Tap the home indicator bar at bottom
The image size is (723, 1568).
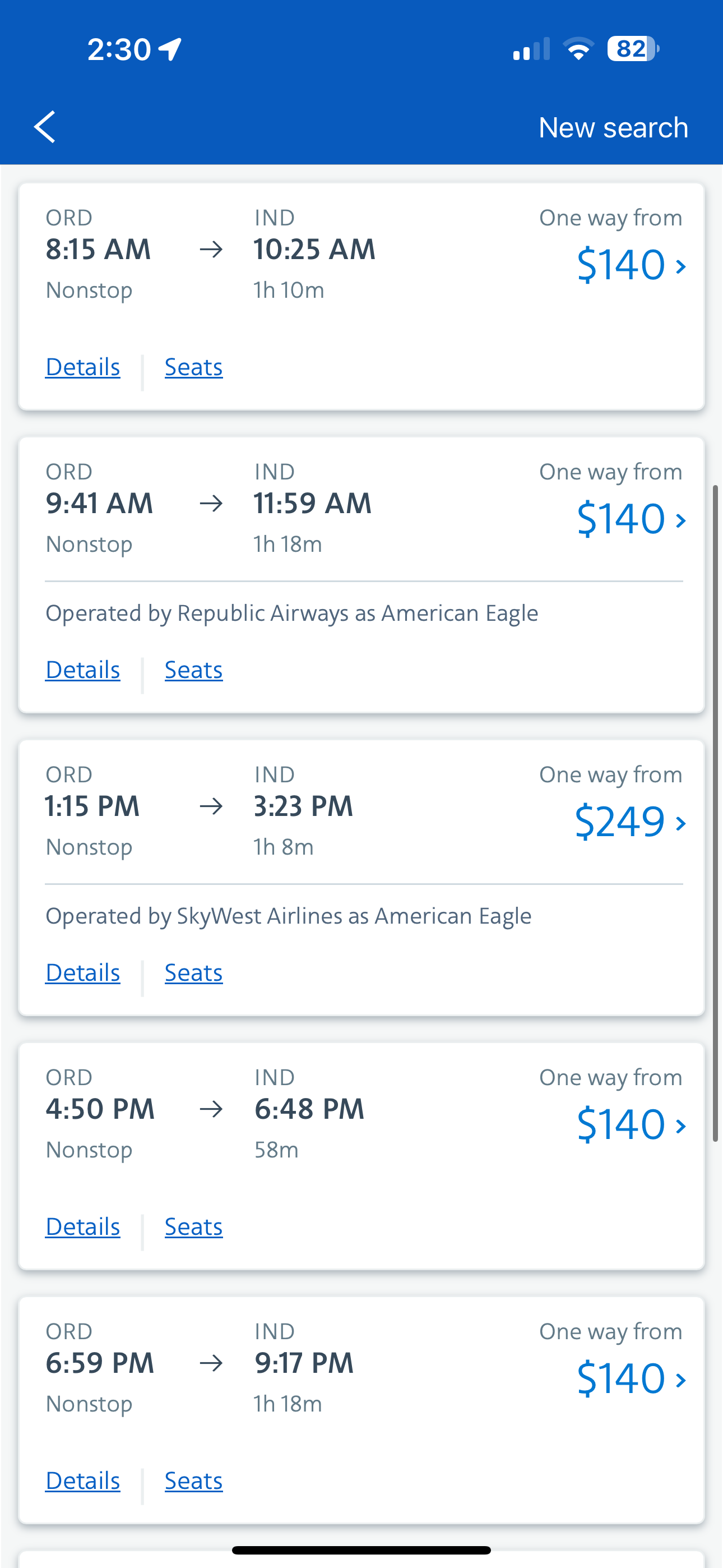tap(361, 1549)
